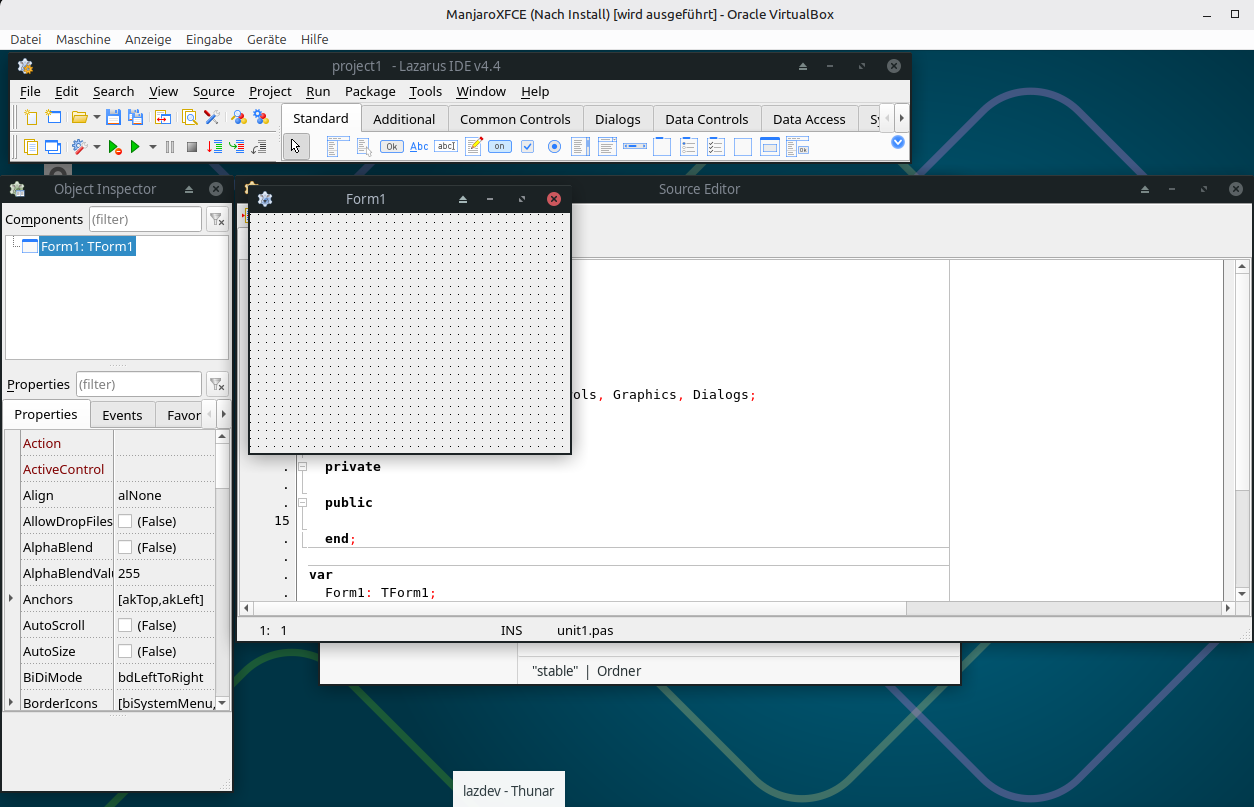
Task: Pick the TLabel 'Abc' component
Action: click(419, 147)
